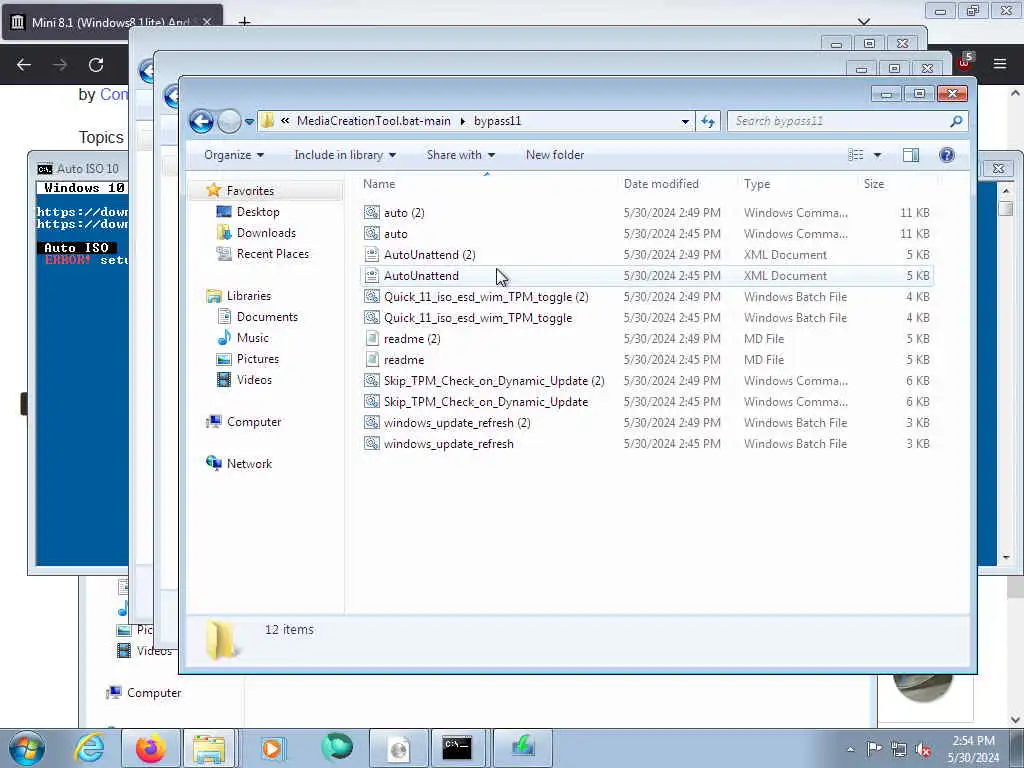Select the AutoUnattend XML file icon
Viewport: 1024px width, 768px height.
coord(372,276)
